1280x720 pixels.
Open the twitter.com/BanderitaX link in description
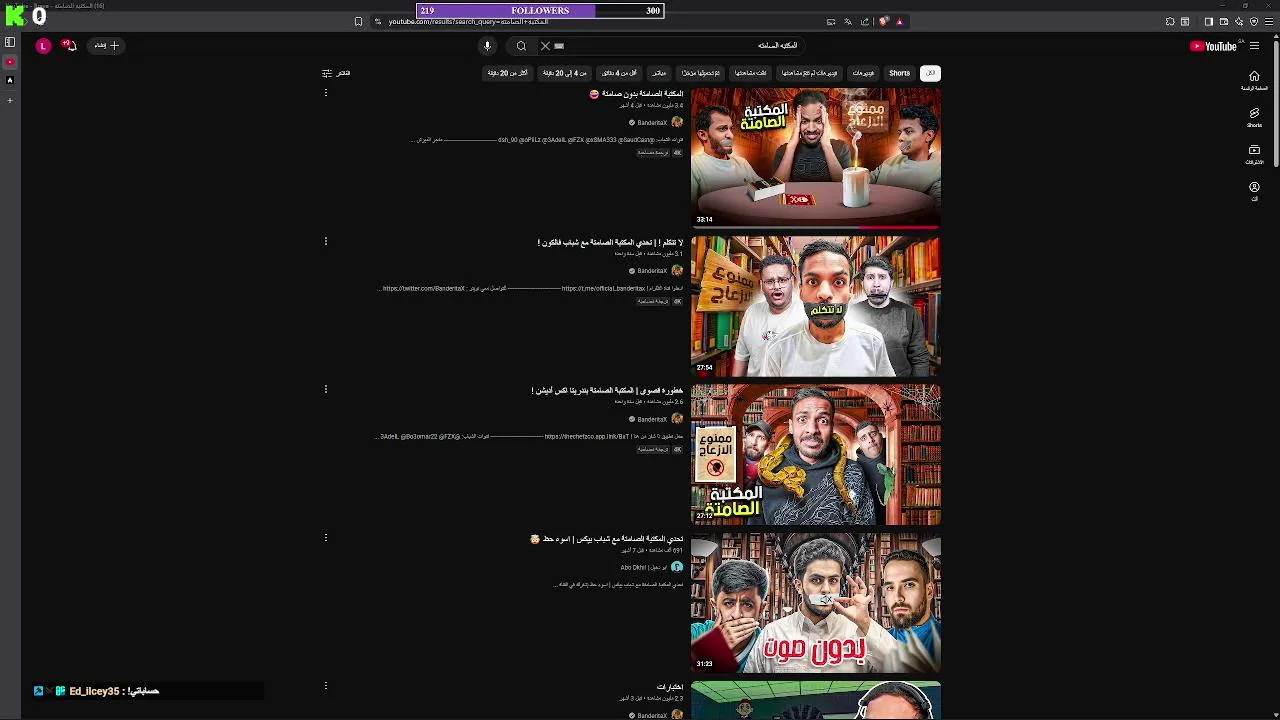[x=424, y=289]
